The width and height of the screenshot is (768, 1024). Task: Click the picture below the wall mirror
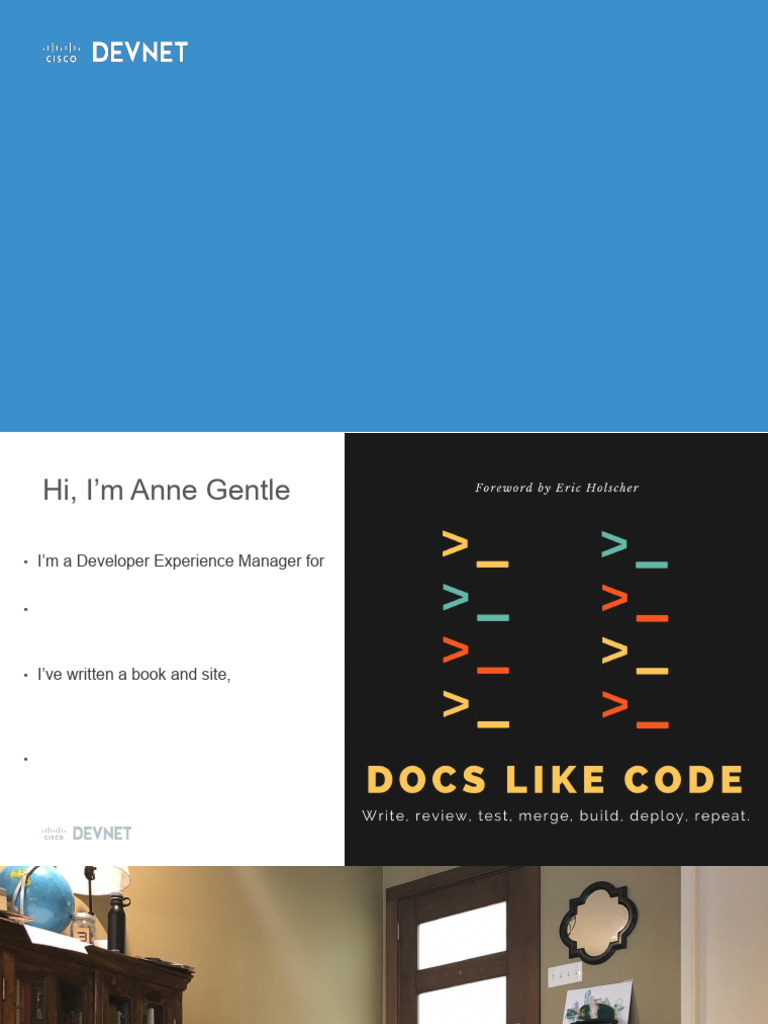click(598, 1003)
